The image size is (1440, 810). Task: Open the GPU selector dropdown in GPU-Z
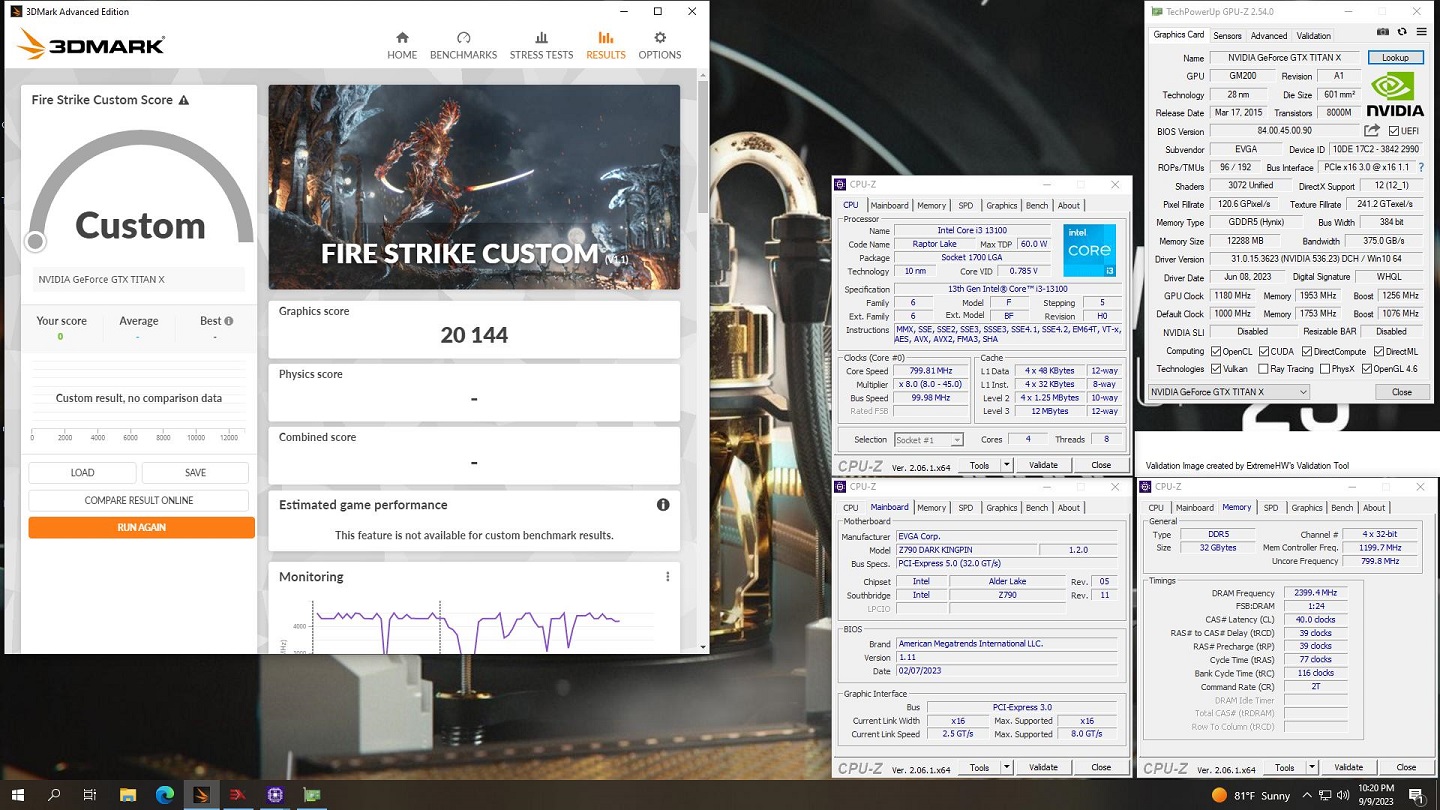(1229, 392)
